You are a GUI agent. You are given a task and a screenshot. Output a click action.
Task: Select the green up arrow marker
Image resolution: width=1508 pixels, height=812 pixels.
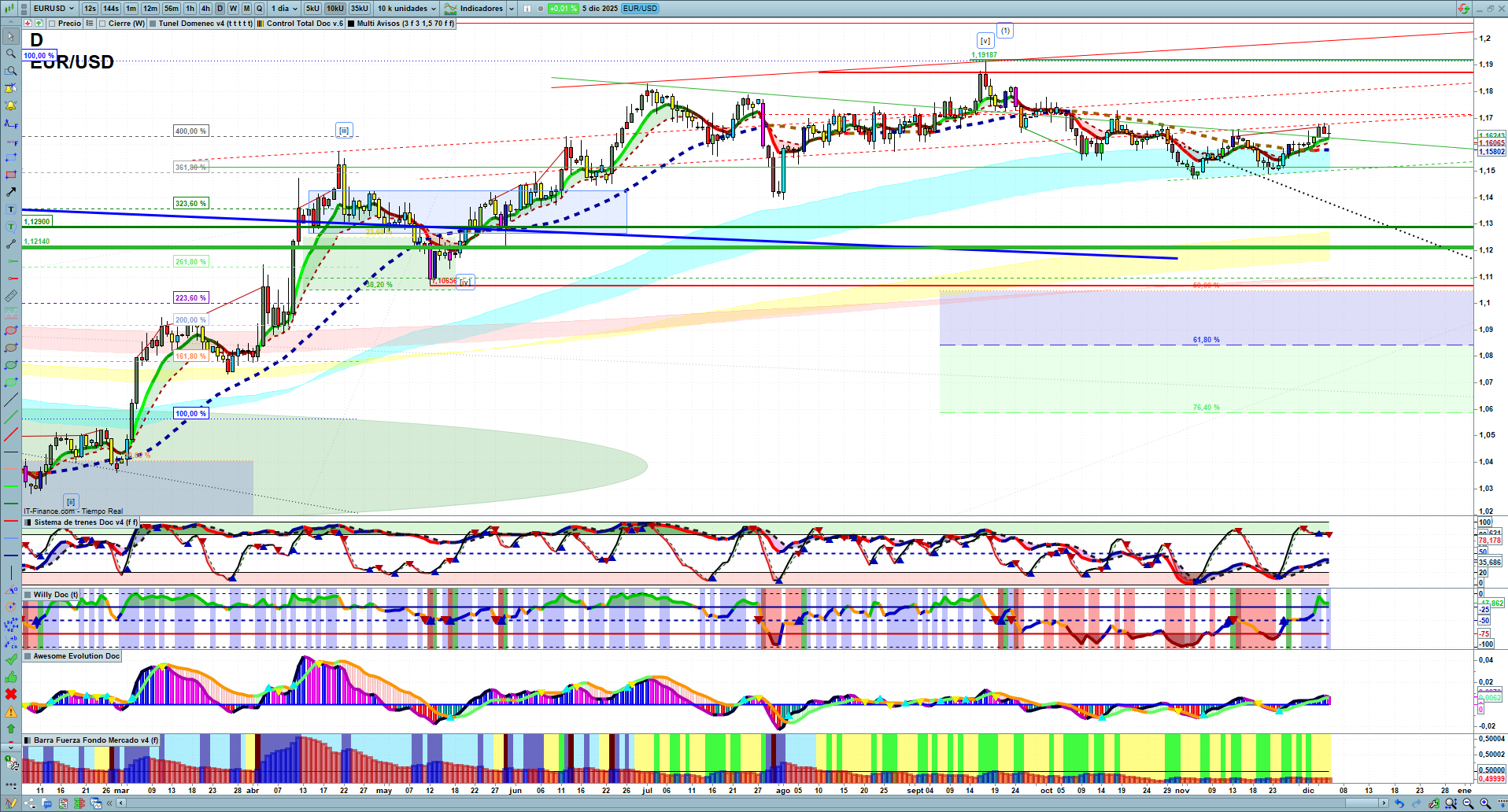pos(10,729)
